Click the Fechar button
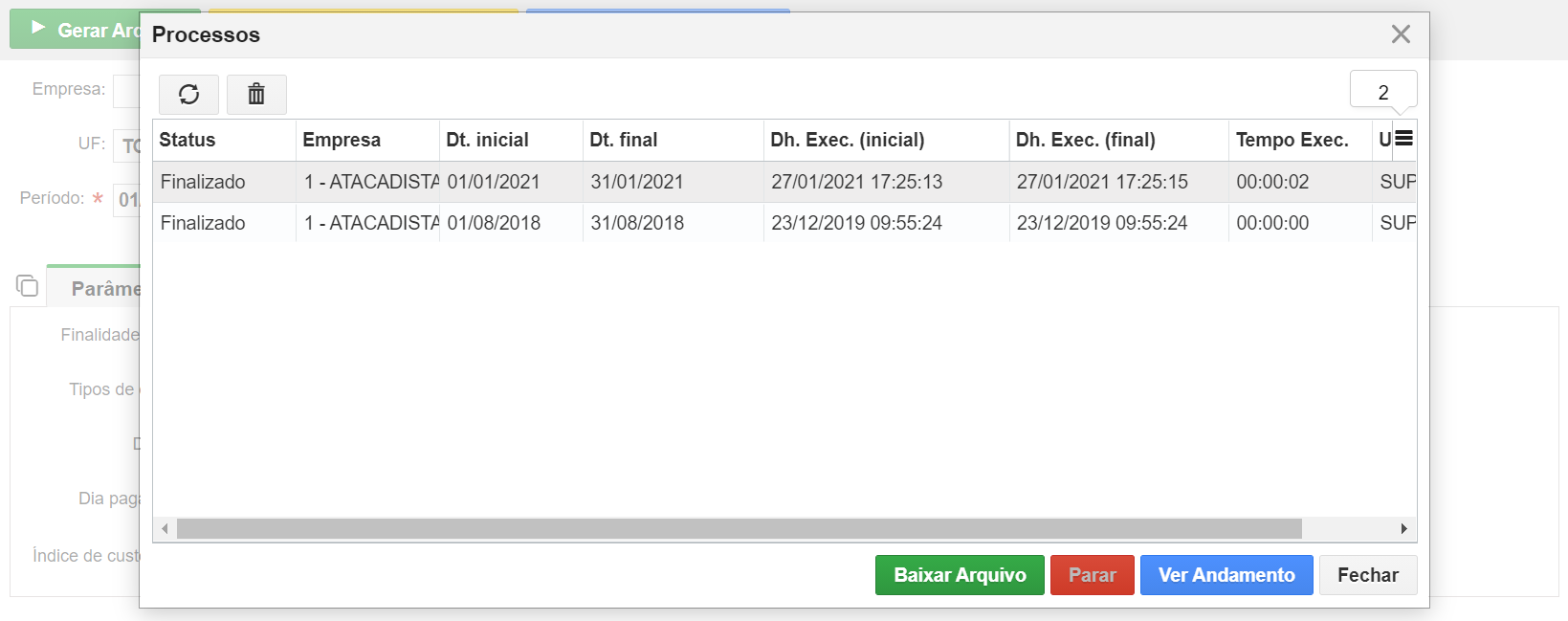This screenshot has height=621, width=1568. 1367,575
